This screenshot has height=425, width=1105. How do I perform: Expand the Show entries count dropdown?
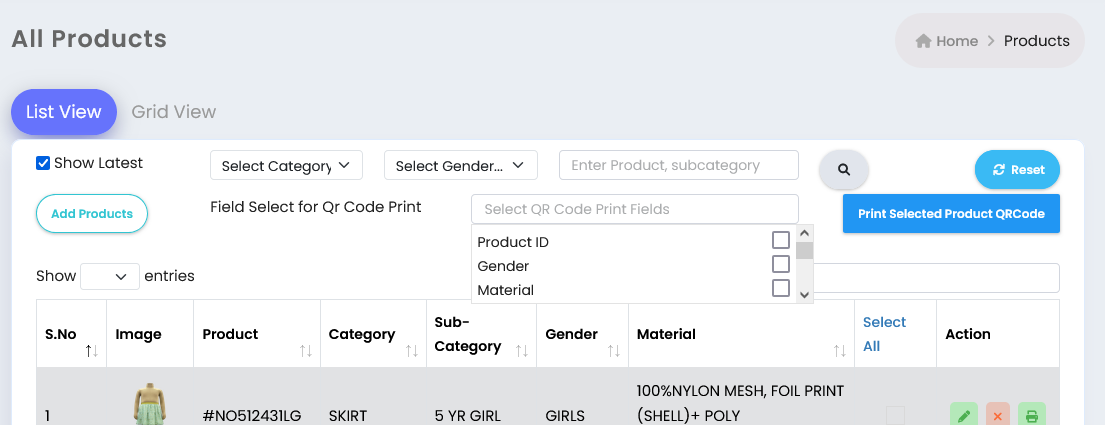pyautogui.click(x=110, y=276)
